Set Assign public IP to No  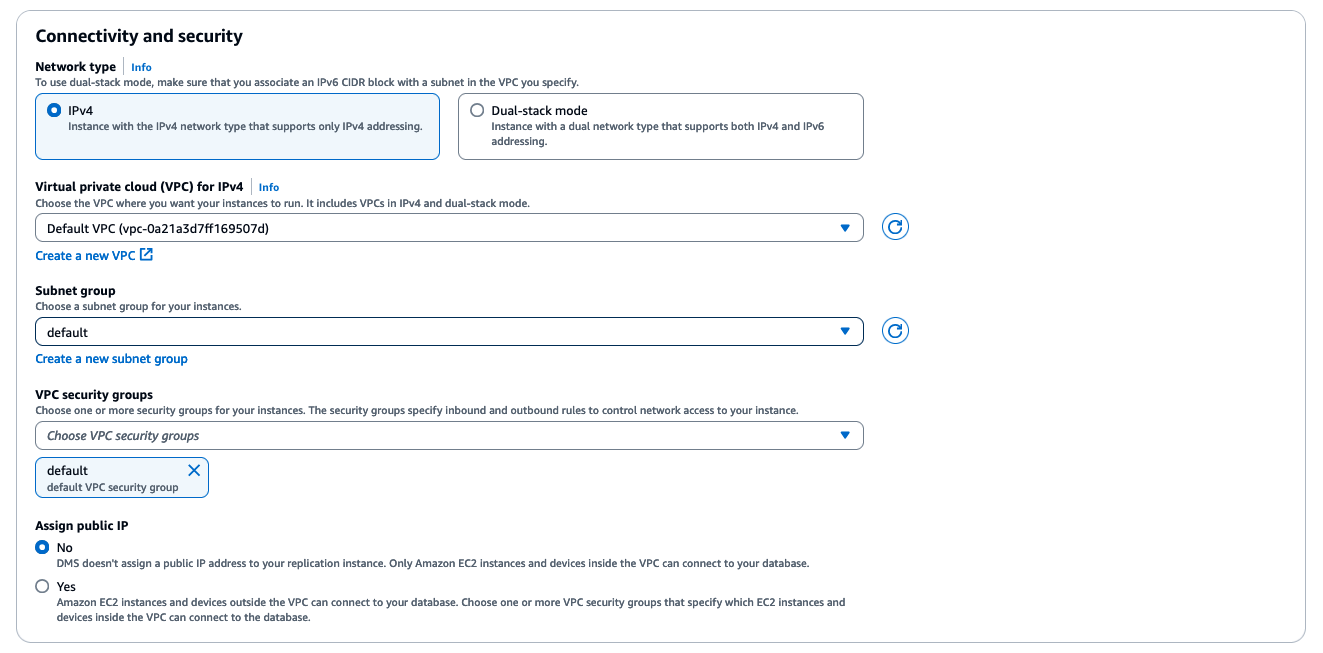click(42, 547)
